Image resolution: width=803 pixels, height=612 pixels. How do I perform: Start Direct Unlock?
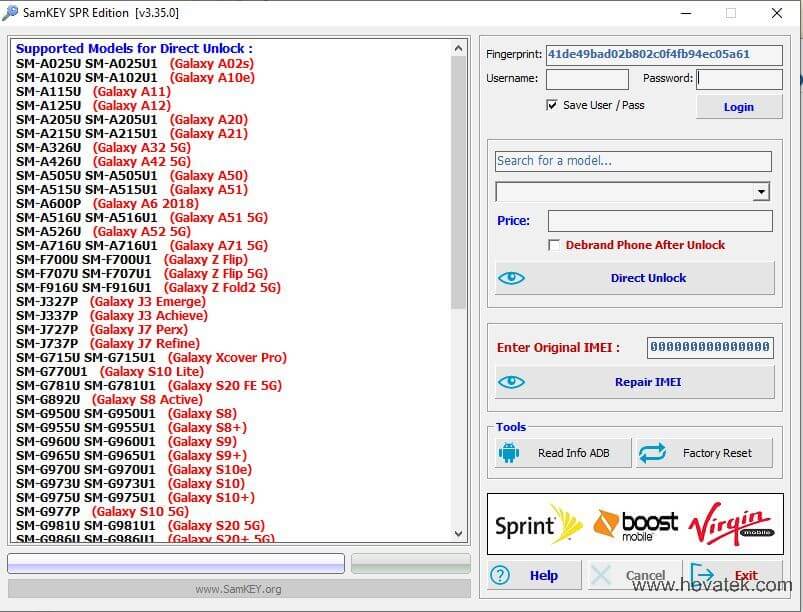pos(635,278)
